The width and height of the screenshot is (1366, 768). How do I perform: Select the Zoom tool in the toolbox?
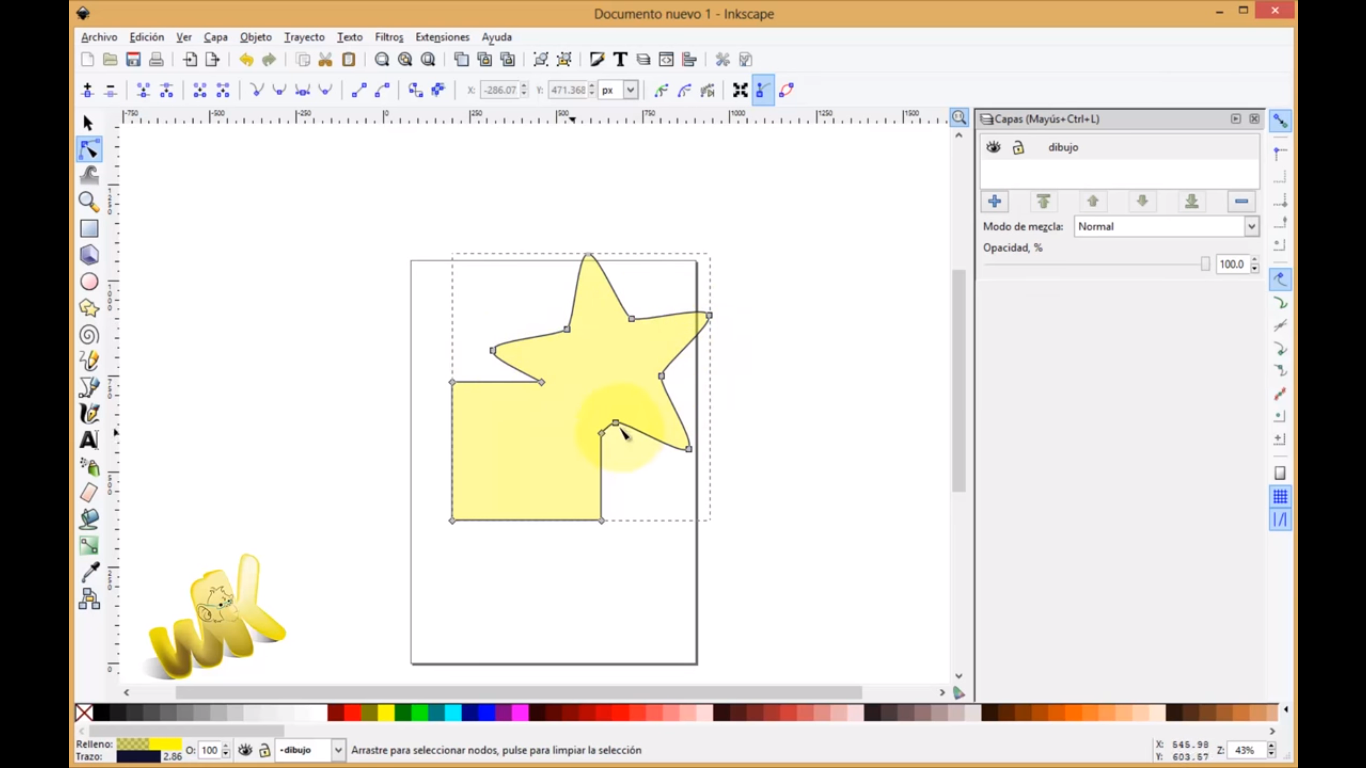coord(88,201)
